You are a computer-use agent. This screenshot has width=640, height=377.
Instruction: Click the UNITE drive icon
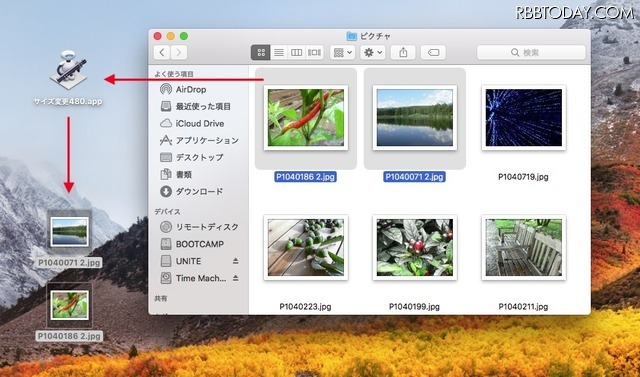point(166,261)
